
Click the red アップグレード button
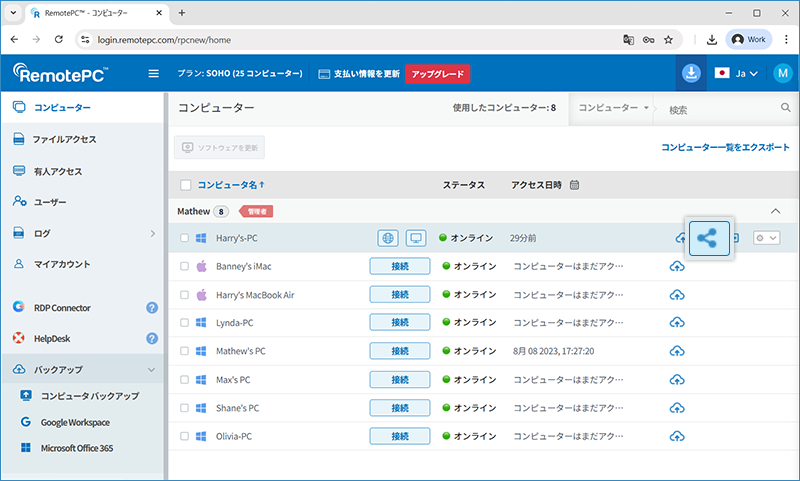pos(437,73)
